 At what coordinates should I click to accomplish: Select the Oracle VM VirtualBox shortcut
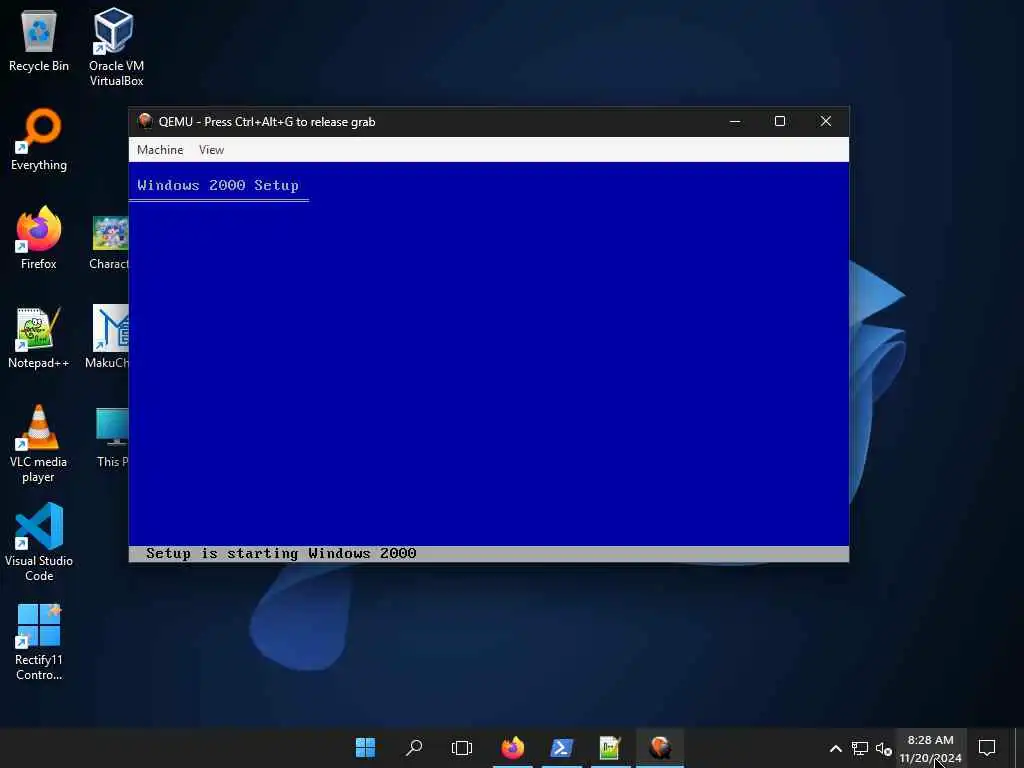pyautogui.click(x=116, y=47)
